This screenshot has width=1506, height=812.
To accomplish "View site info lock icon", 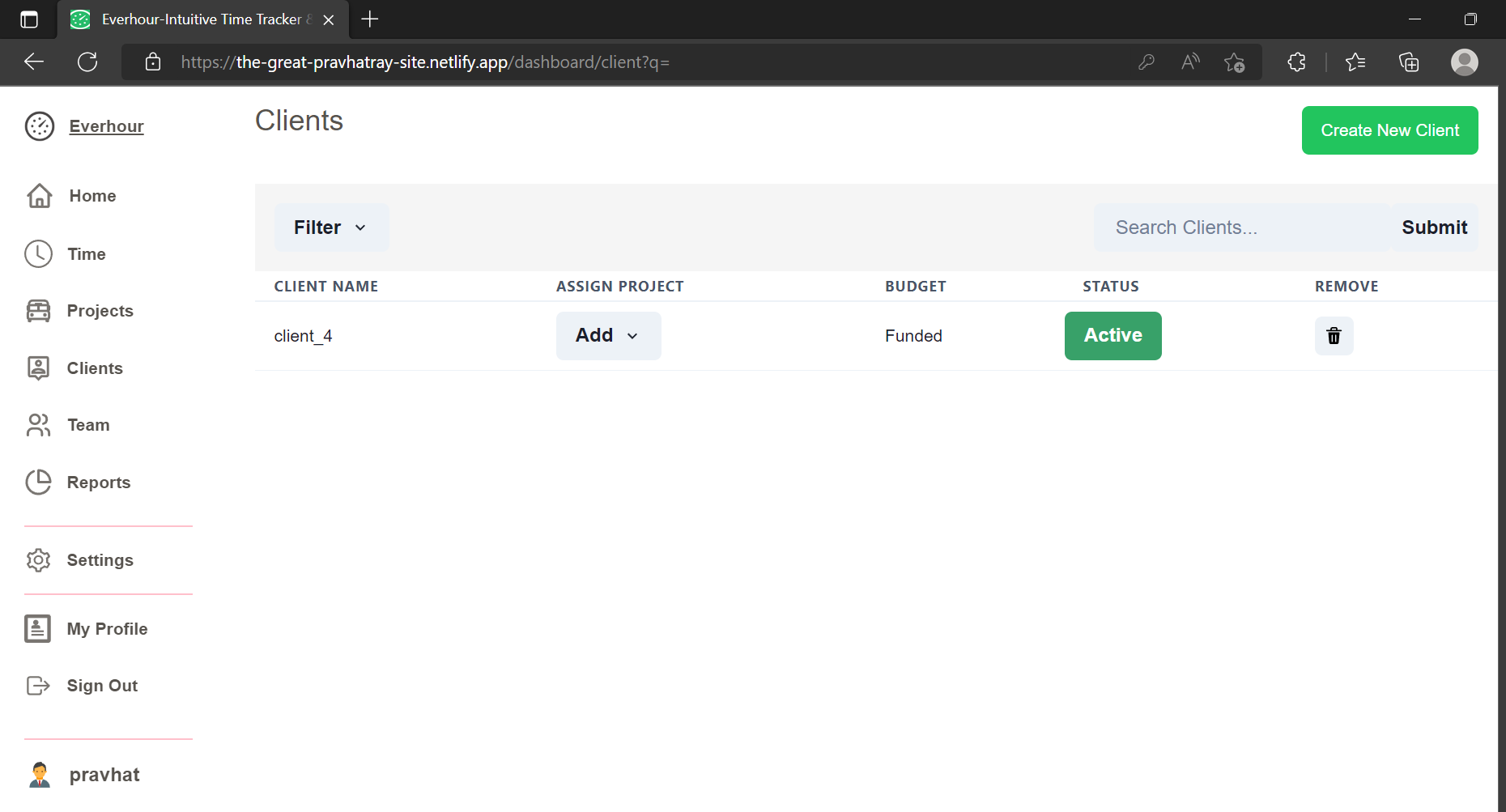I will pos(153,62).
